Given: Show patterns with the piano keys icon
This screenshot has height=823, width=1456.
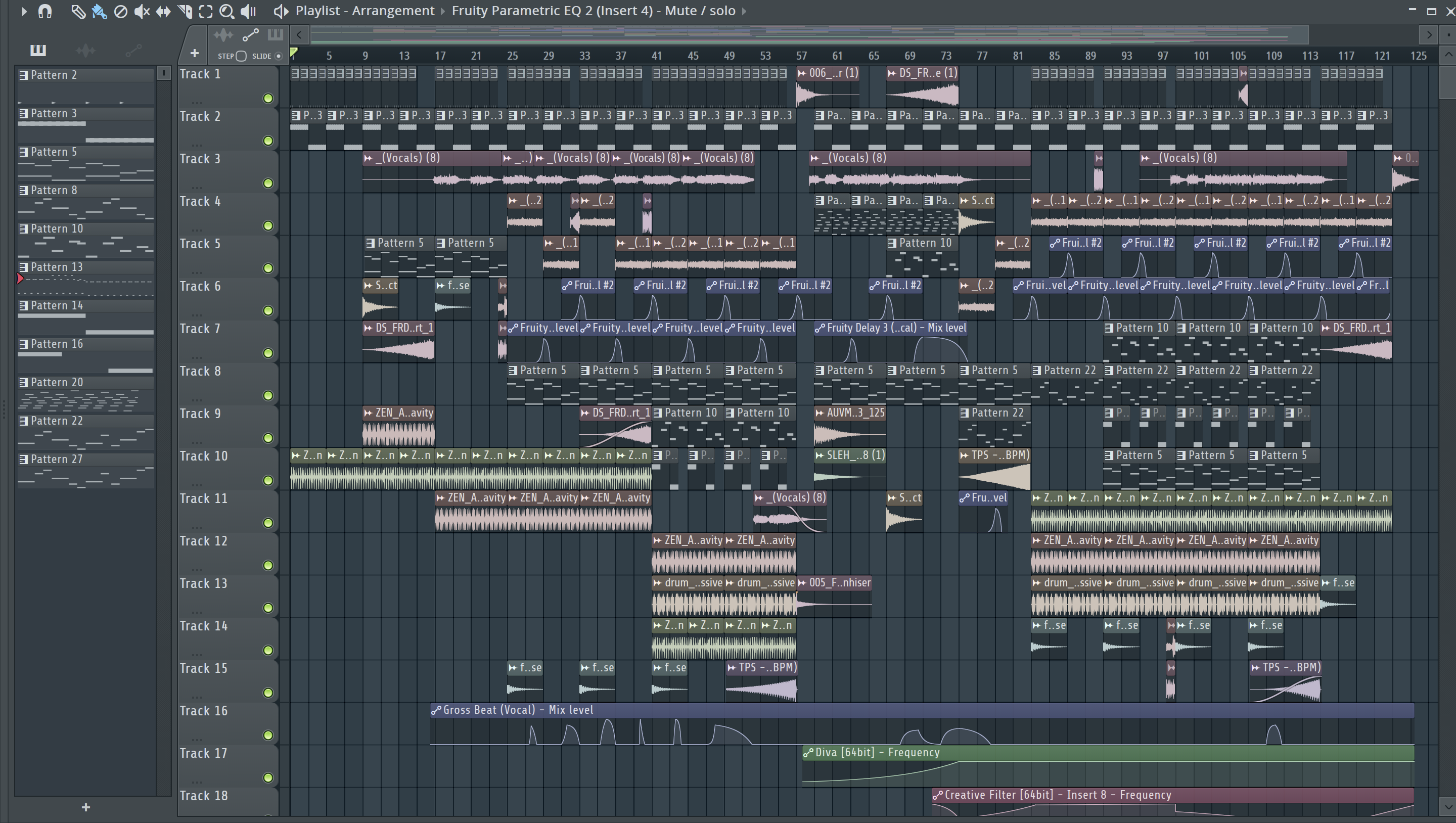Looking at the screenshot, I should click(x=38, y=51).
